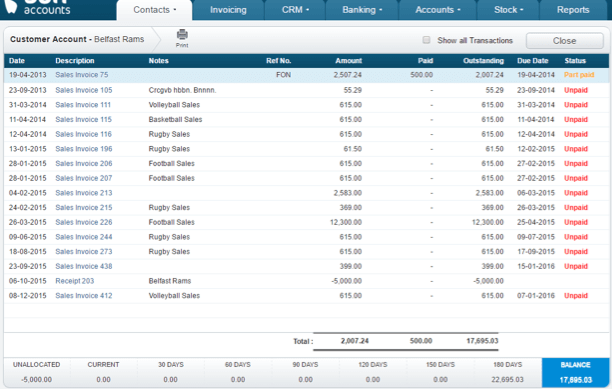The height and width of the screenshot is (389, 612).
Task: Go to the Reports tab
Action: point(573,10)
